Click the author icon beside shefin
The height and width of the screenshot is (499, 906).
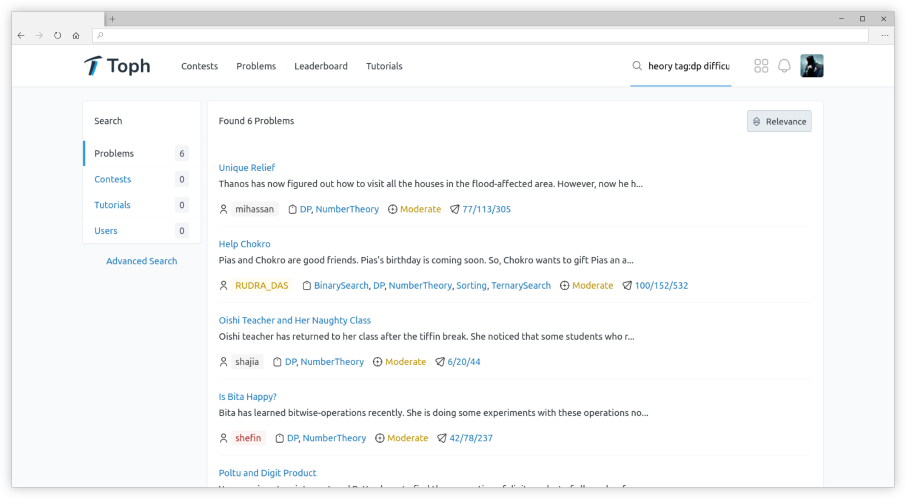224,438
